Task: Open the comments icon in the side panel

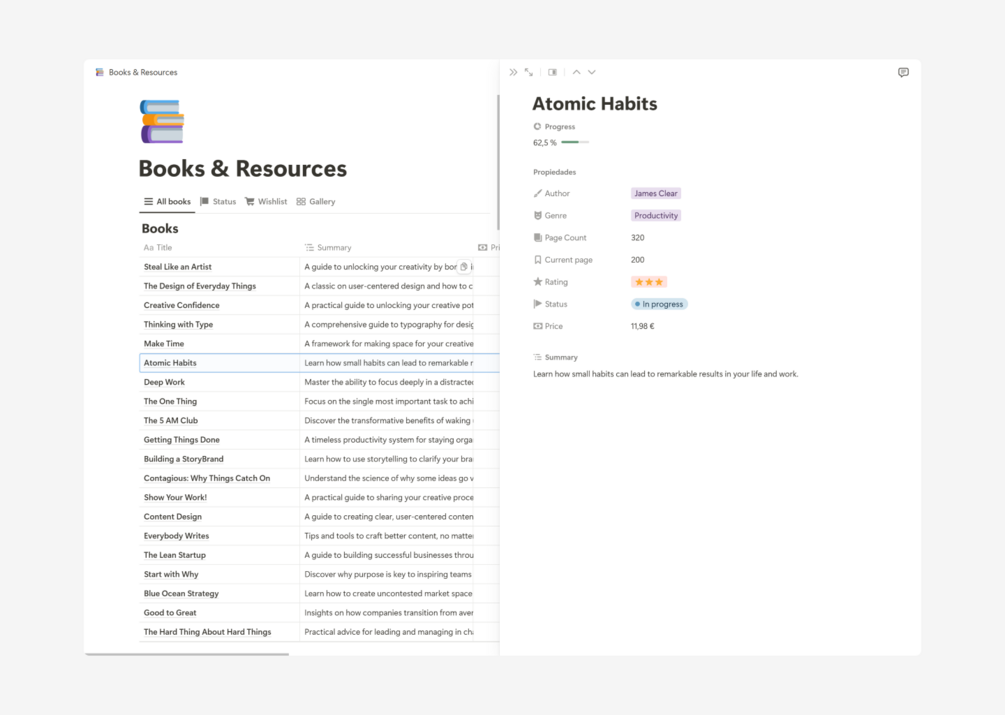Action: pyautogui.click(x=903, y=72)
